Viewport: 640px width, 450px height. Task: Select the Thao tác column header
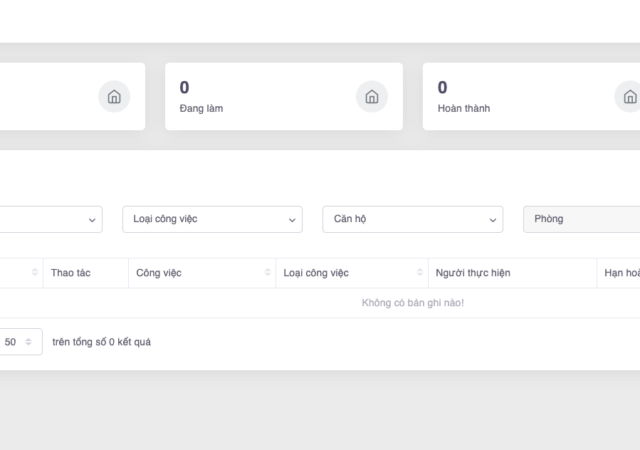click(71, 273)
